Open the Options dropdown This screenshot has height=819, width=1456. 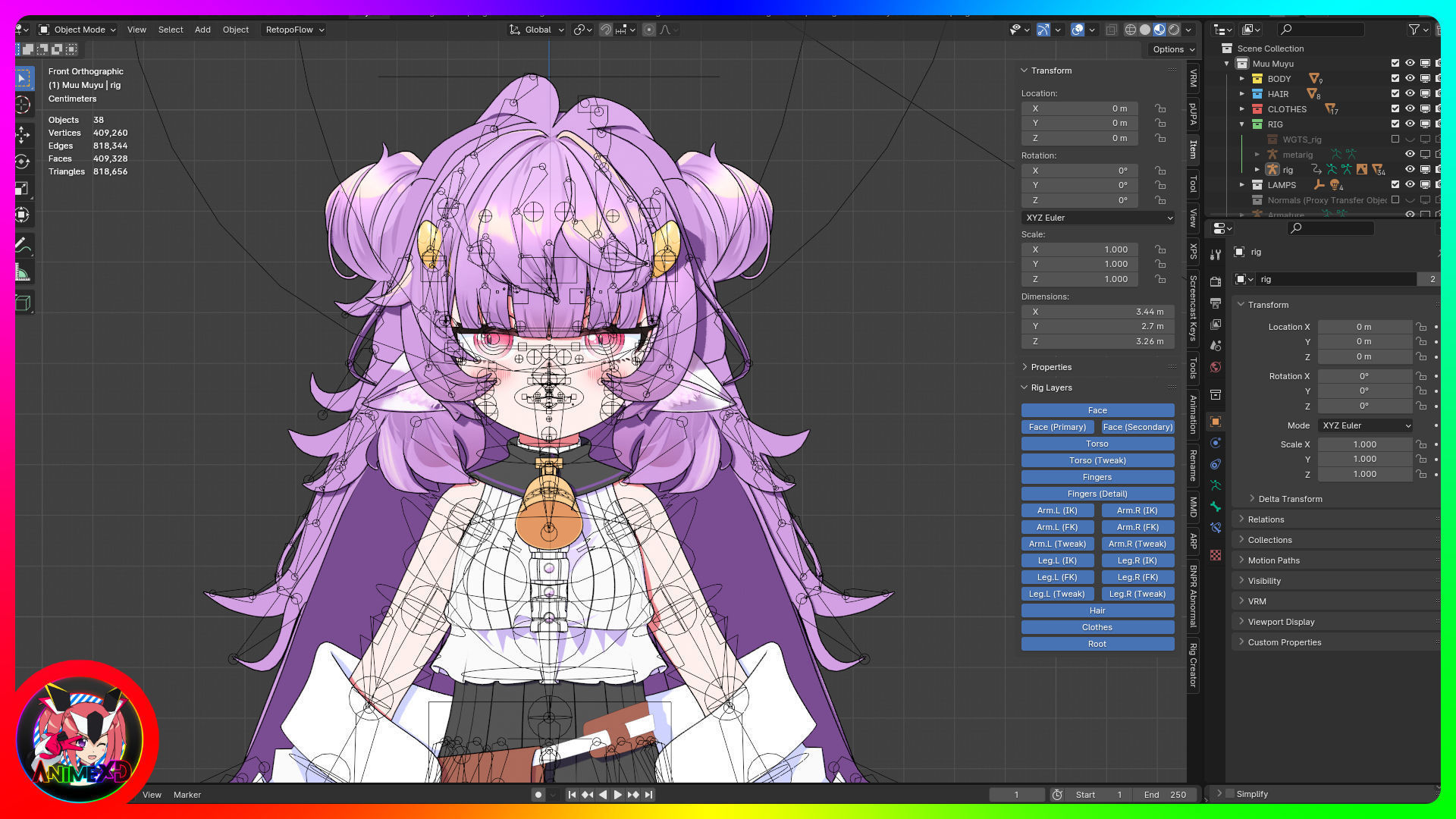coord(1172,49)
